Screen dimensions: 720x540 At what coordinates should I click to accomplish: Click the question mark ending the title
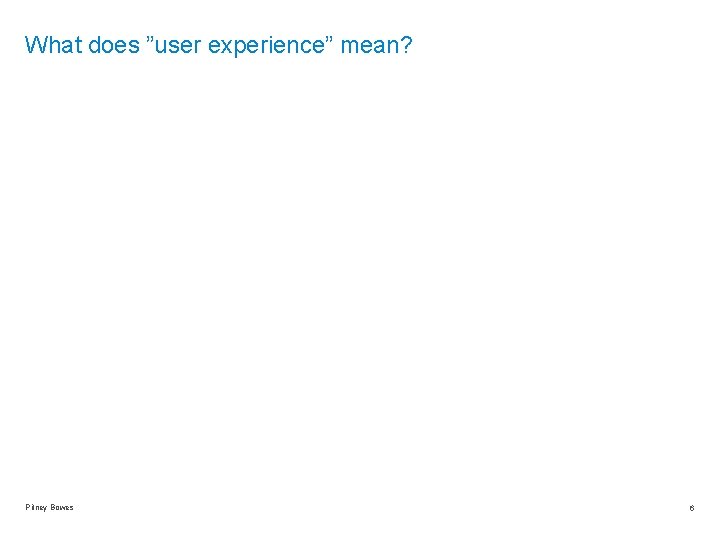(x=406, y=45)
